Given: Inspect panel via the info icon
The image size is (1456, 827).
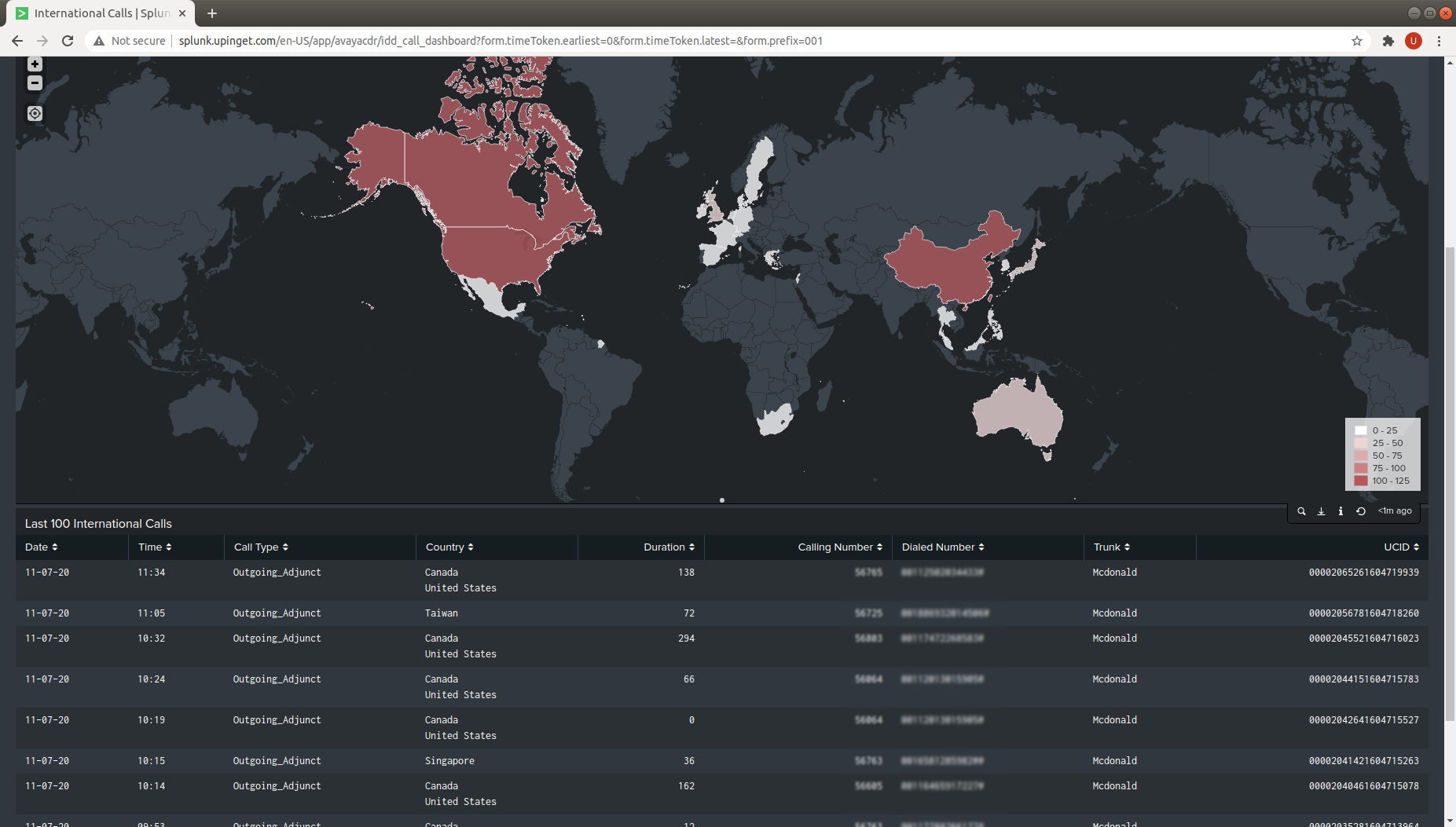Looking at the screenshot, I should point(1340,511).
